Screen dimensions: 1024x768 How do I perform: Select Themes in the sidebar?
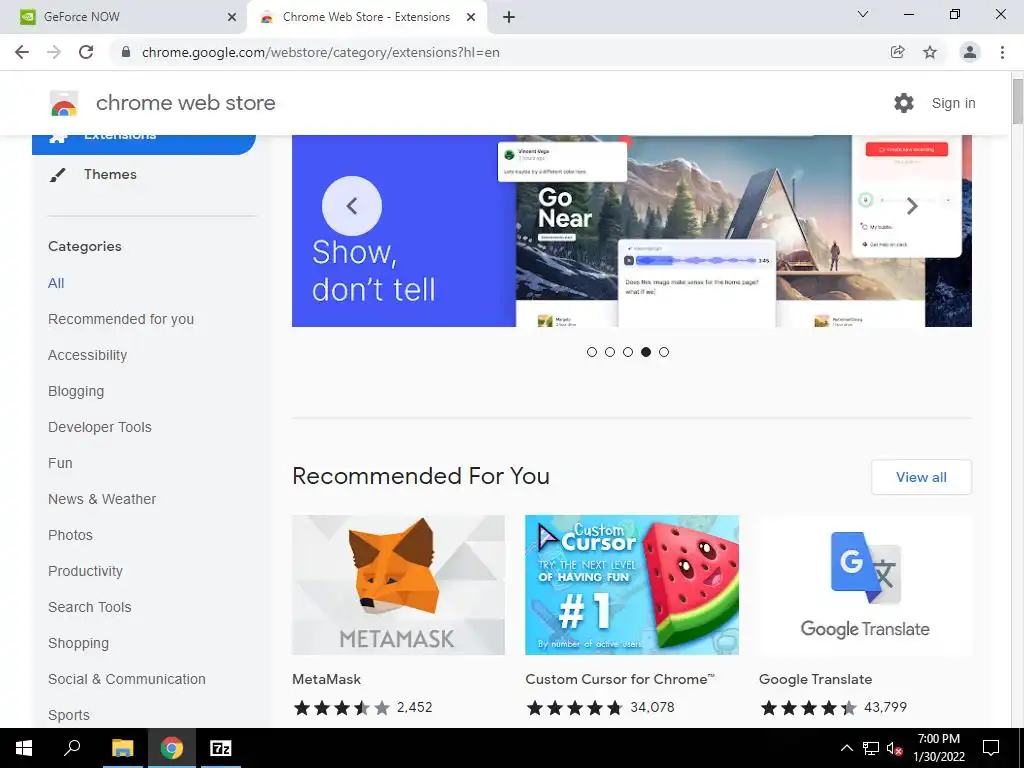tap(110, 174)
